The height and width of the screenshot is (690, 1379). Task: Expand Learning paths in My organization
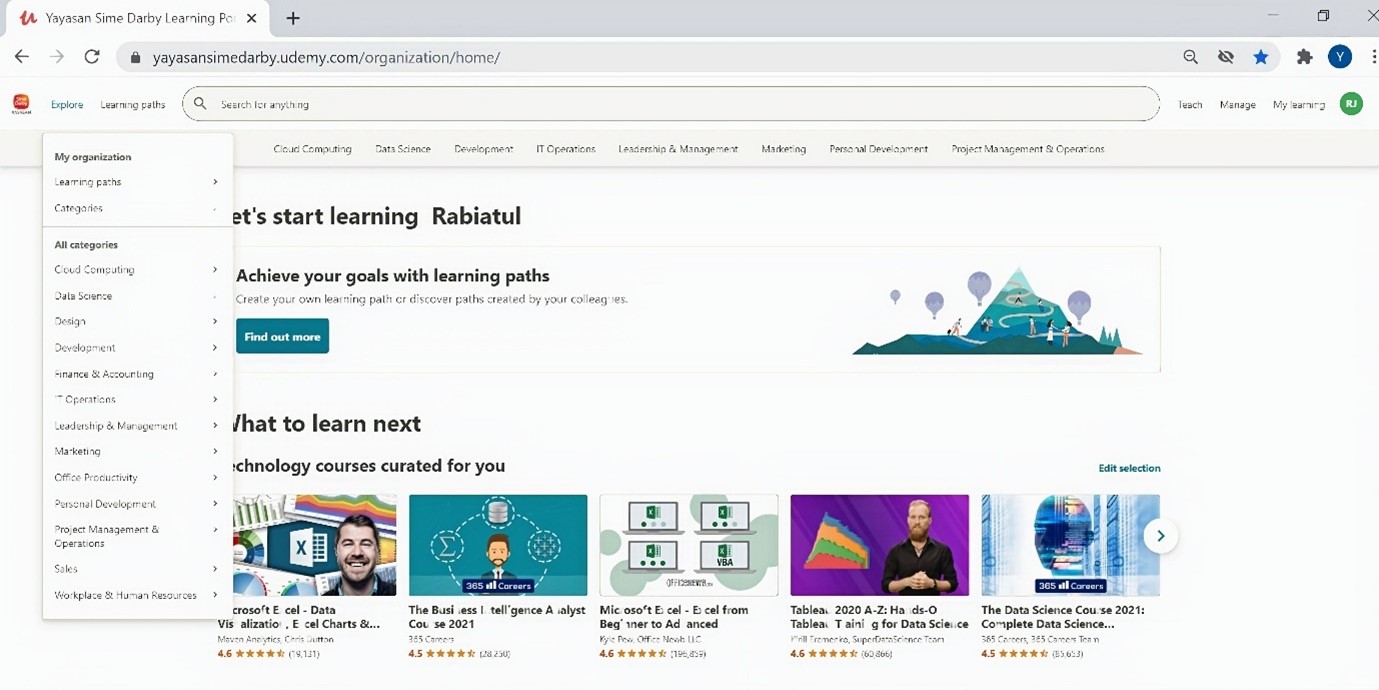(x=136, y=182)
